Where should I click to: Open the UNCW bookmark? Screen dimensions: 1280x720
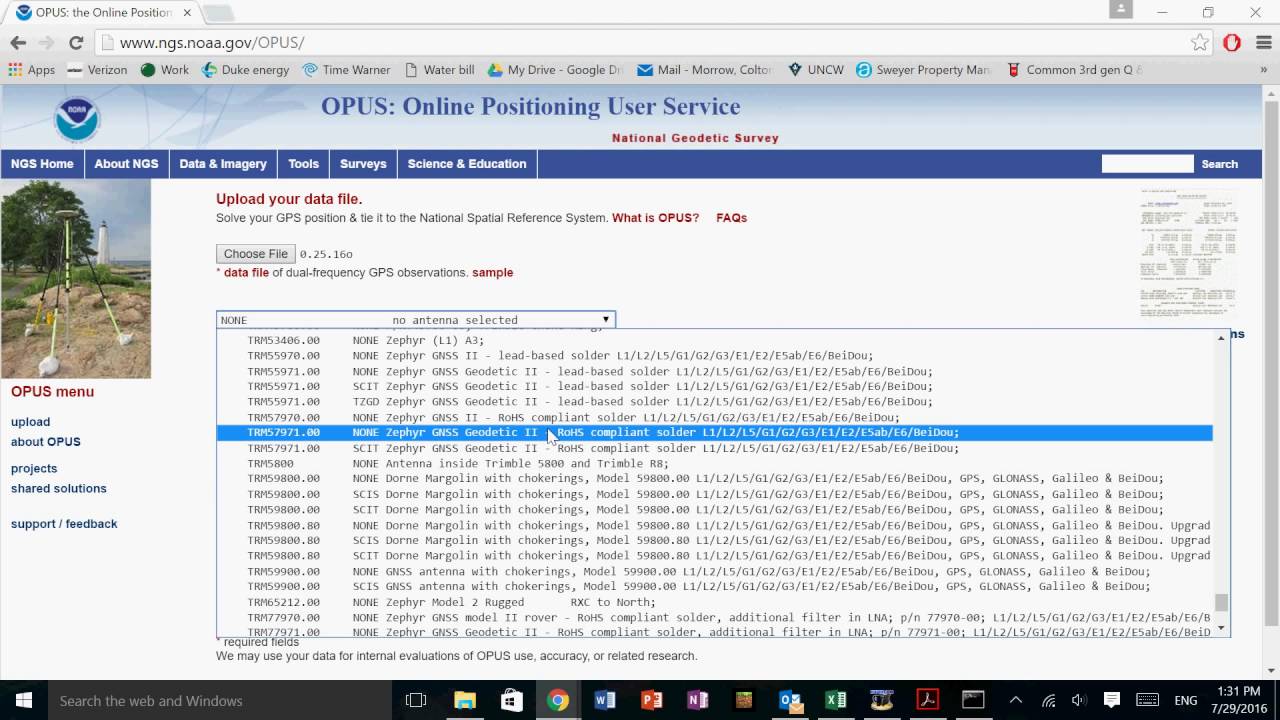coord(815,70)
